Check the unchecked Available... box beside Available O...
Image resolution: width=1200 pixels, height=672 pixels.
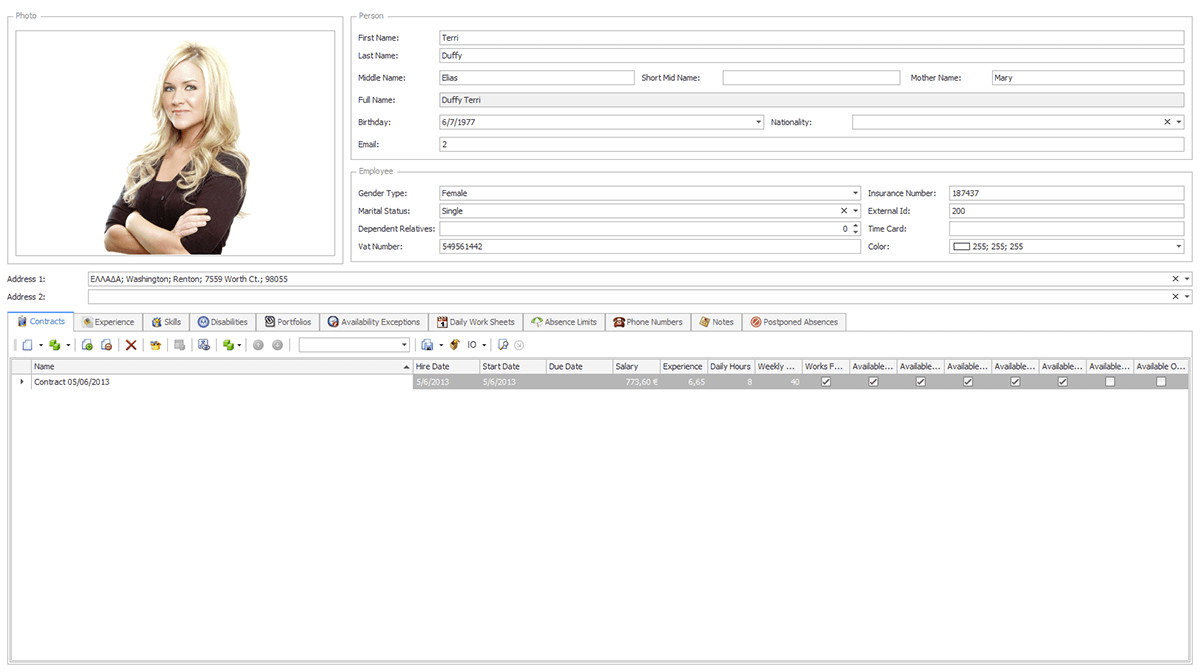coord(1110,382)
